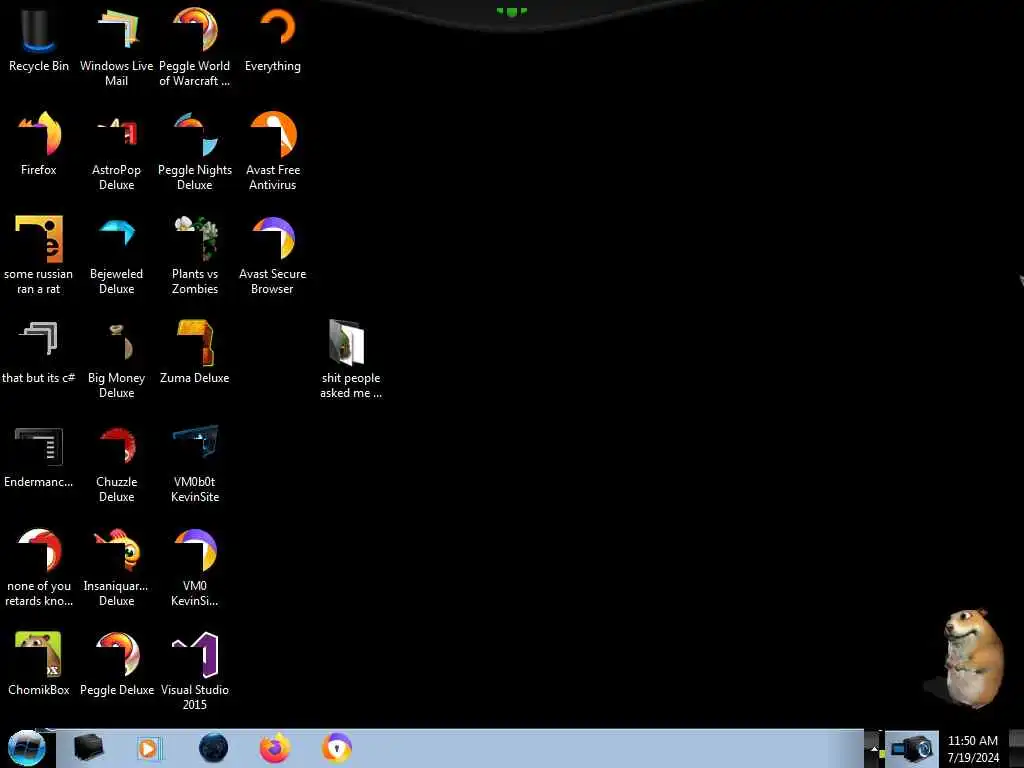This screenshot has height=768, width=1024.
Task: Click the Everything search shortcut
Action: [x=273, y=40]
